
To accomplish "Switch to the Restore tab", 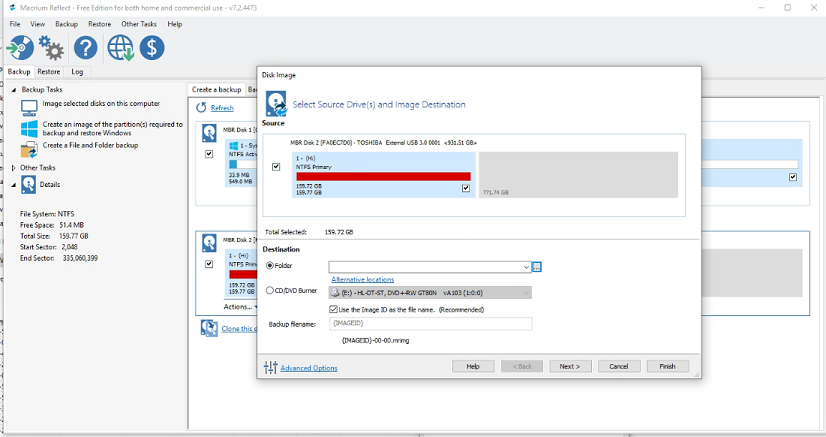I will pos(48,72).
